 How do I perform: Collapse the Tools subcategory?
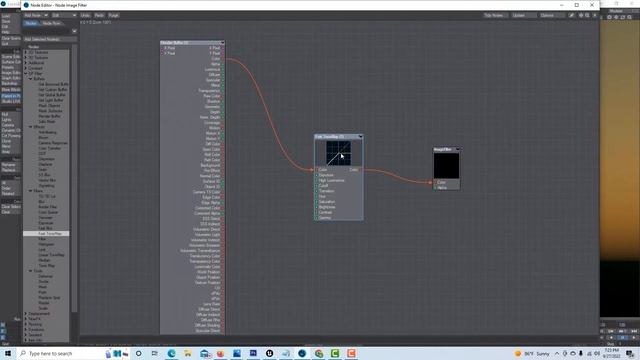pos(31,271)
